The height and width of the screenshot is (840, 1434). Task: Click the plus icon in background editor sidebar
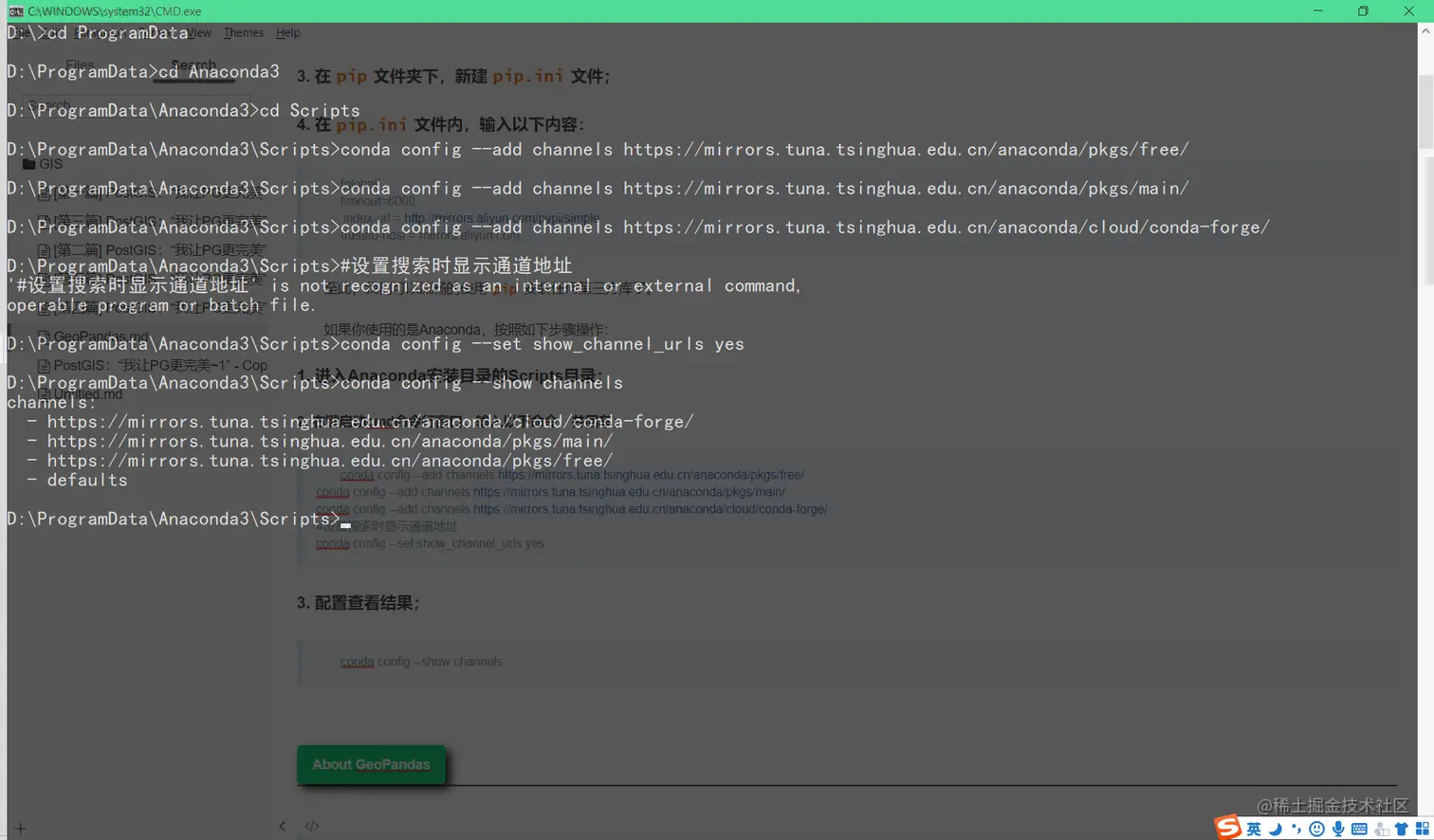click(21, 829)
